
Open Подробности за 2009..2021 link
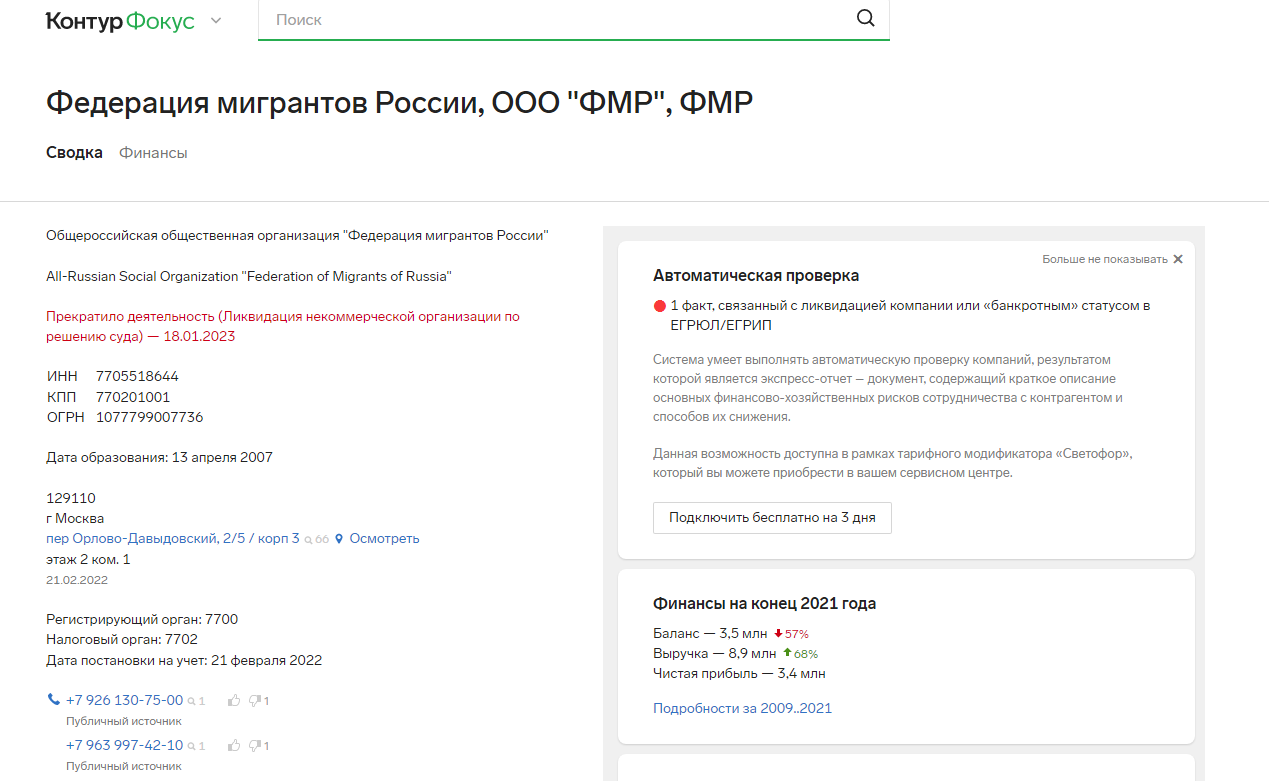[742, 708]
